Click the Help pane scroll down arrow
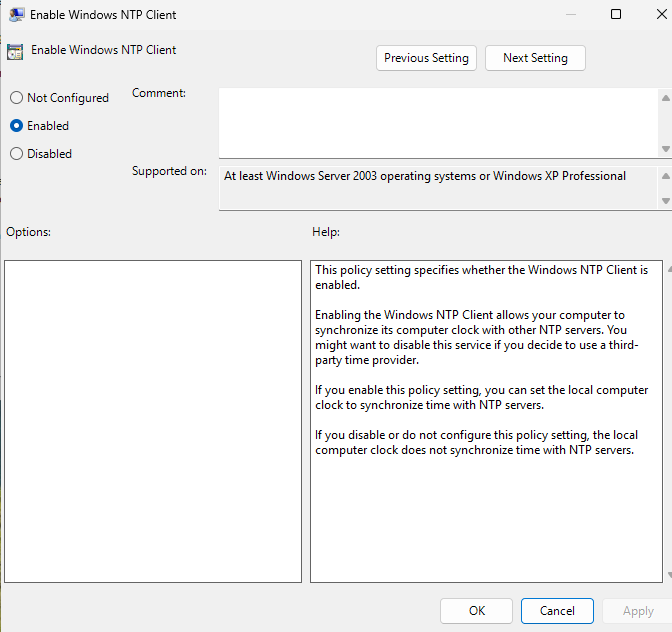The width and height of the screenshot is (672, 632). (x=669, y=575)
